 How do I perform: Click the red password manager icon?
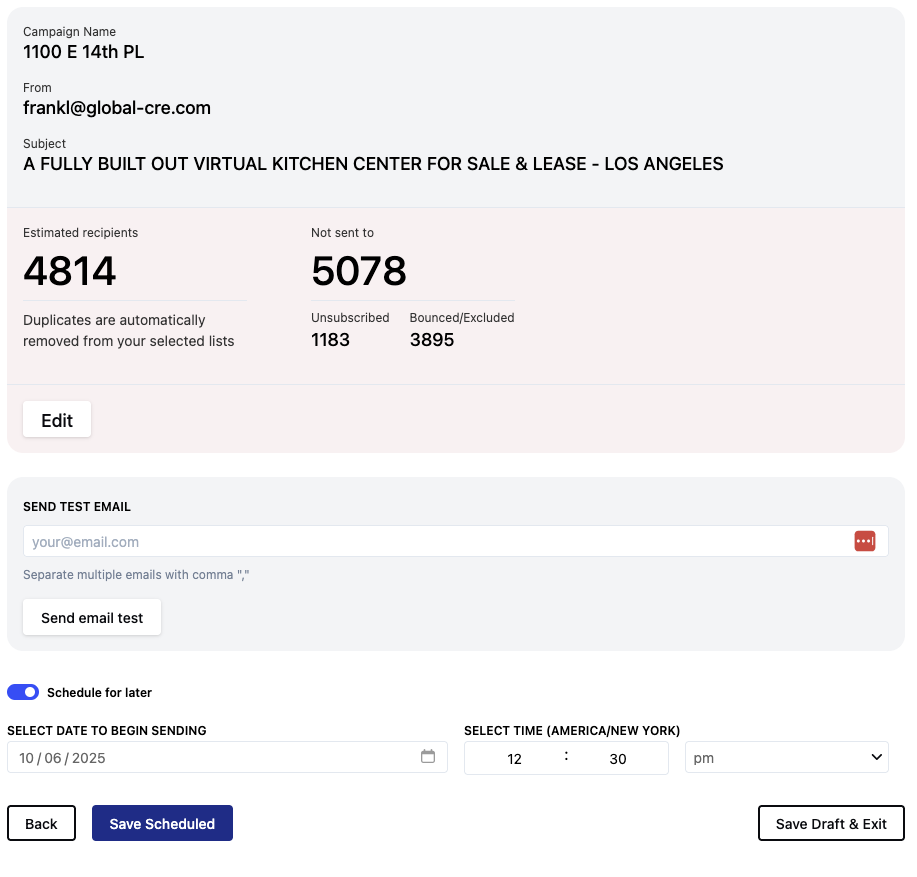click(864, 541)
